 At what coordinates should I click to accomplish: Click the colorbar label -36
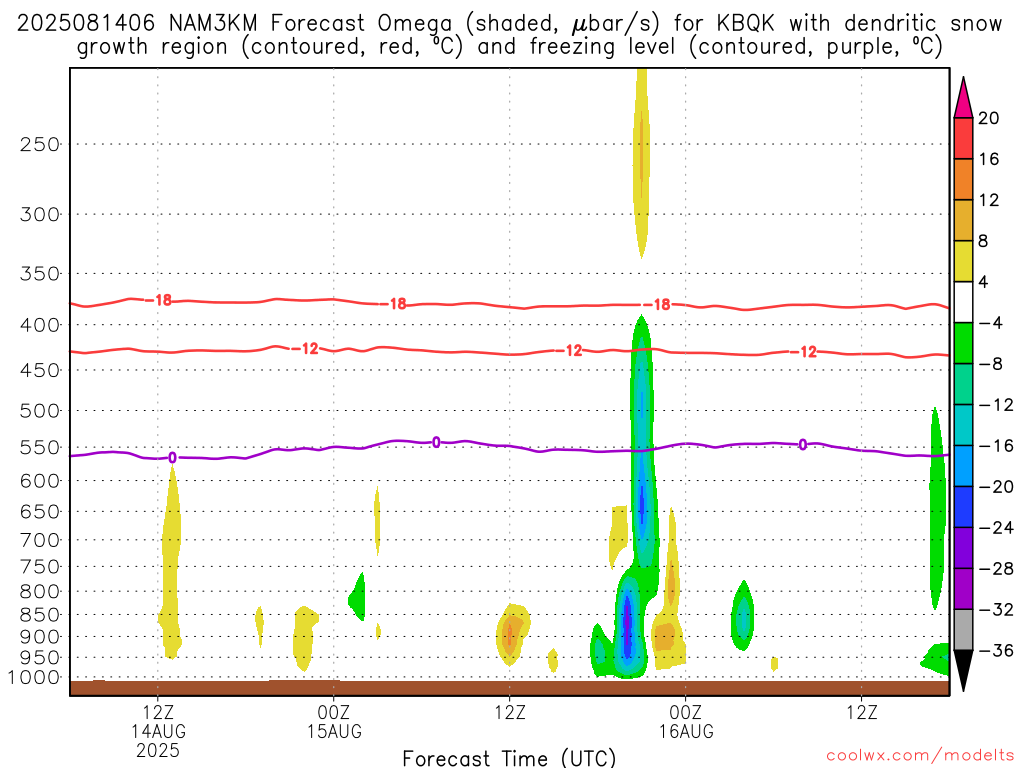coord(996,650)
